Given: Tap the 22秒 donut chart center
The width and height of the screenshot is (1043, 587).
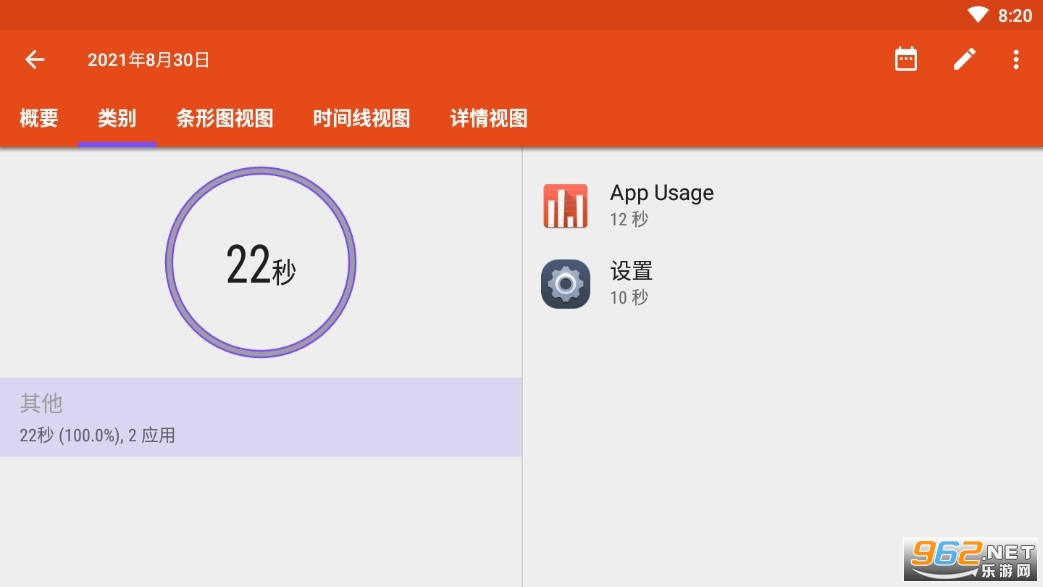Looking at the screenshot, I should tap(260, 264).
